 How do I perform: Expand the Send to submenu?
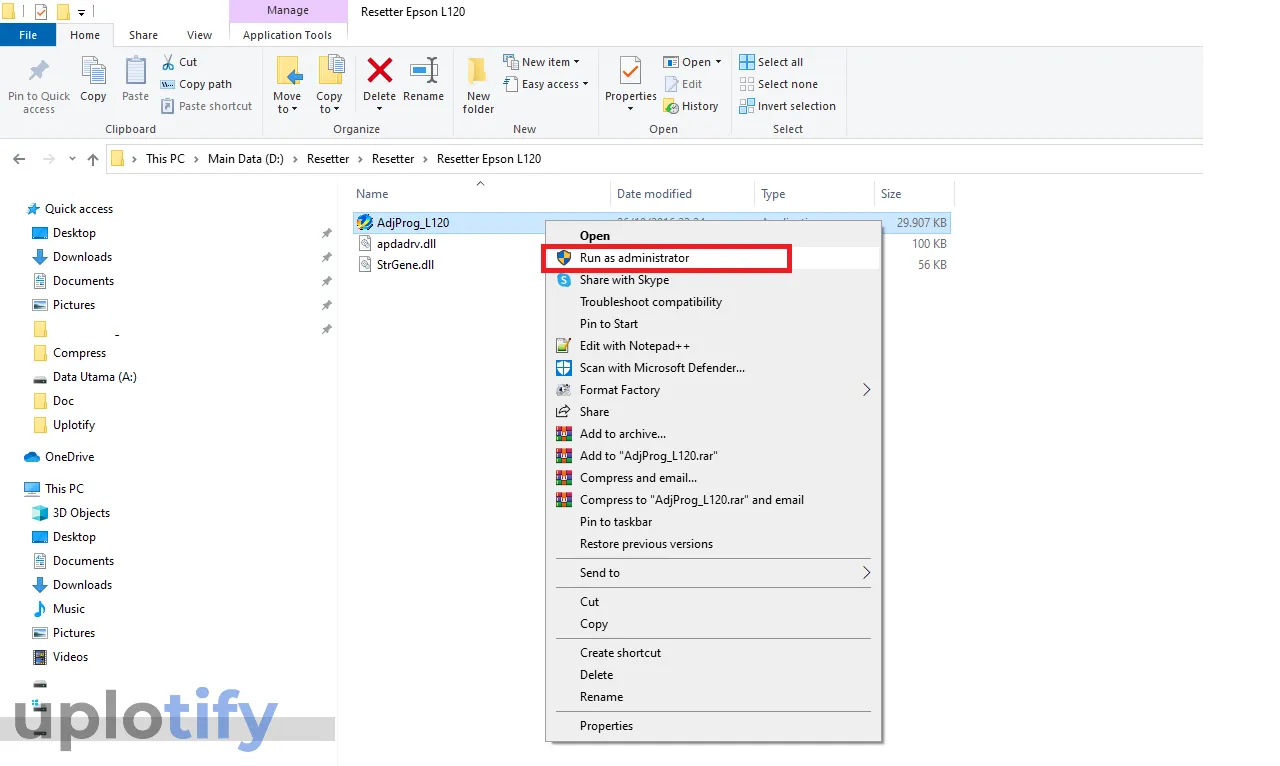point(713,573)
